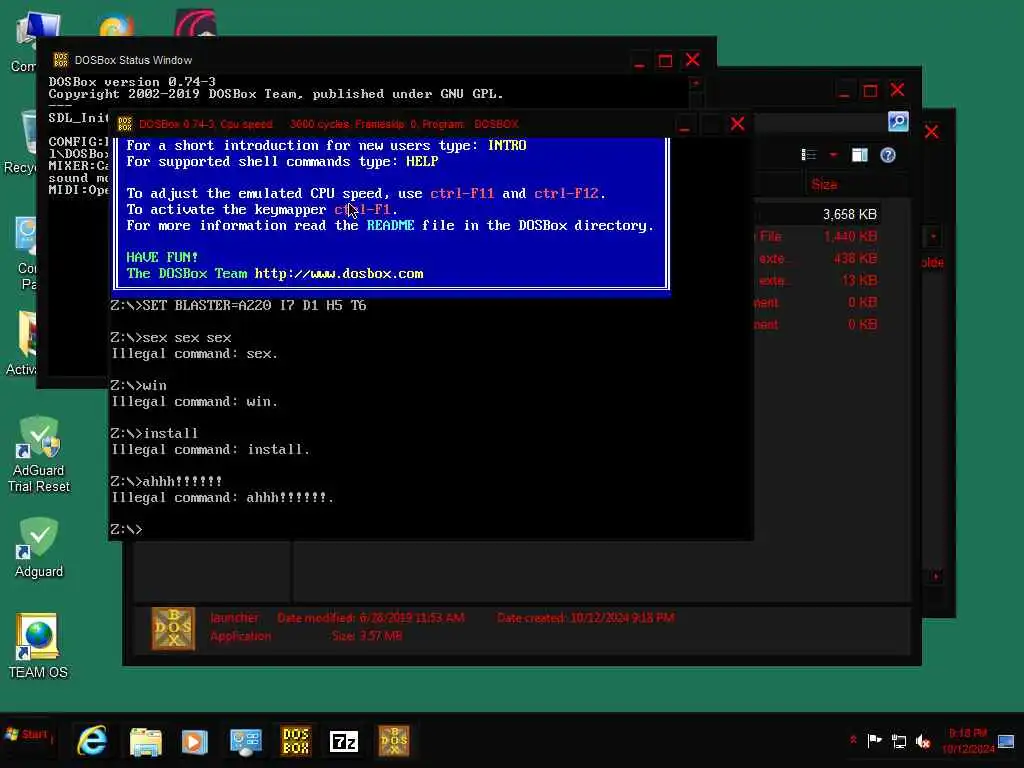The width and height of the screenshot is (1024, 768).
Task: Select the Recycle Bin desktop icon
Action: pyautogui.click(x=24, y=142)
